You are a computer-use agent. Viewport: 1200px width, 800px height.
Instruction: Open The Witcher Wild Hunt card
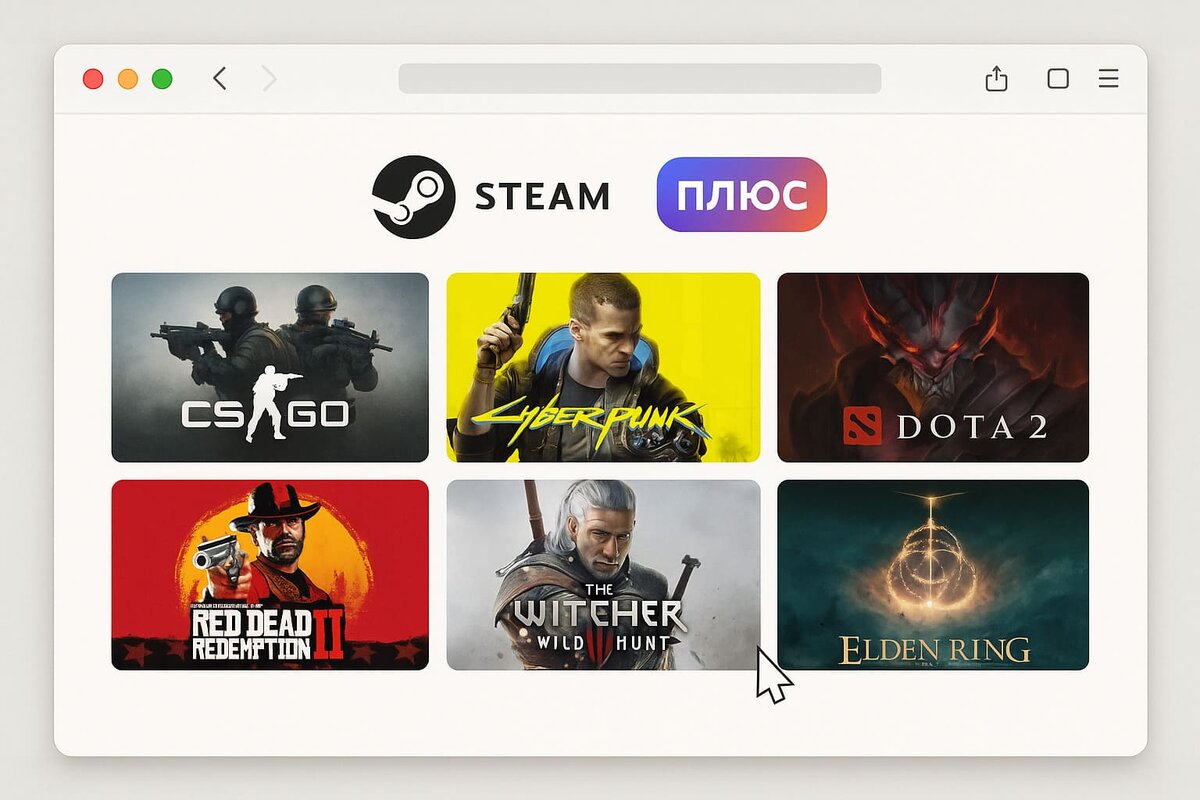pyautogui.click(x=603, y=574)
